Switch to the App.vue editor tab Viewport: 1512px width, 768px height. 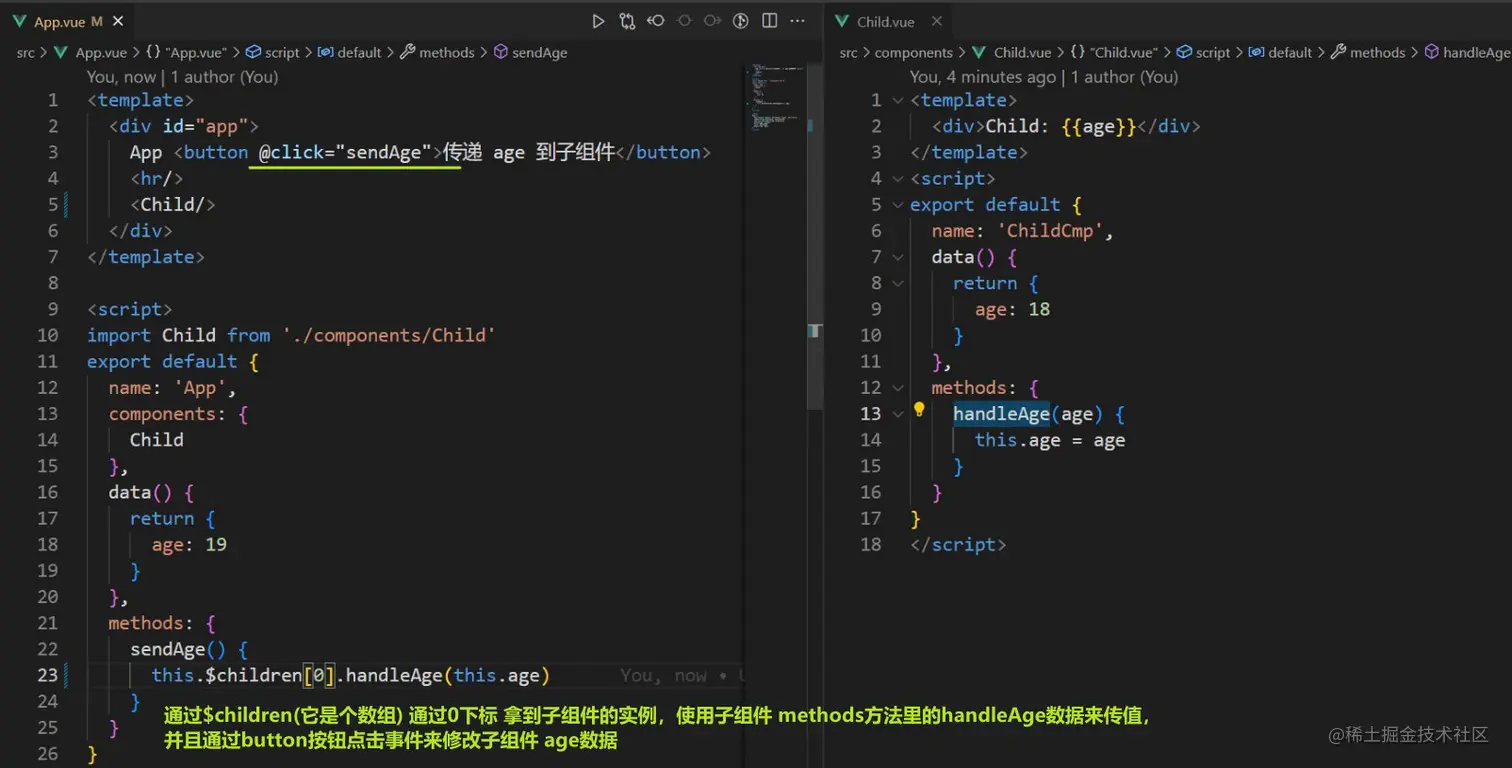[x=67, y=21]
